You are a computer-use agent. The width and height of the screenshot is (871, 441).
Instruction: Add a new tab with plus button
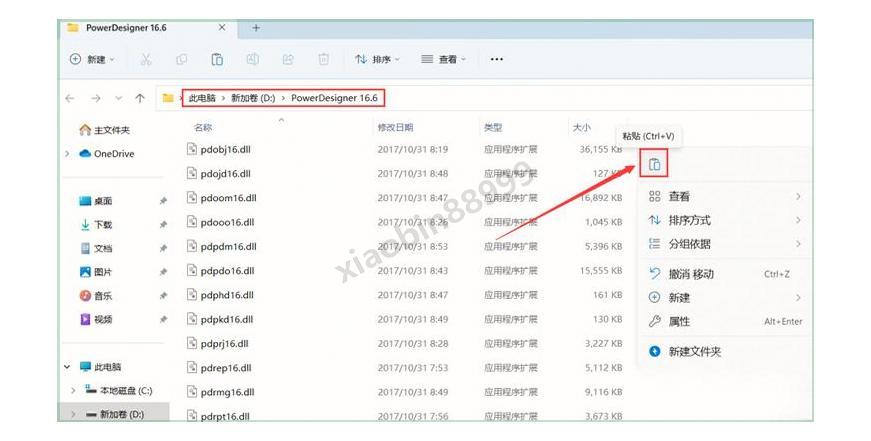coord(256,28)
